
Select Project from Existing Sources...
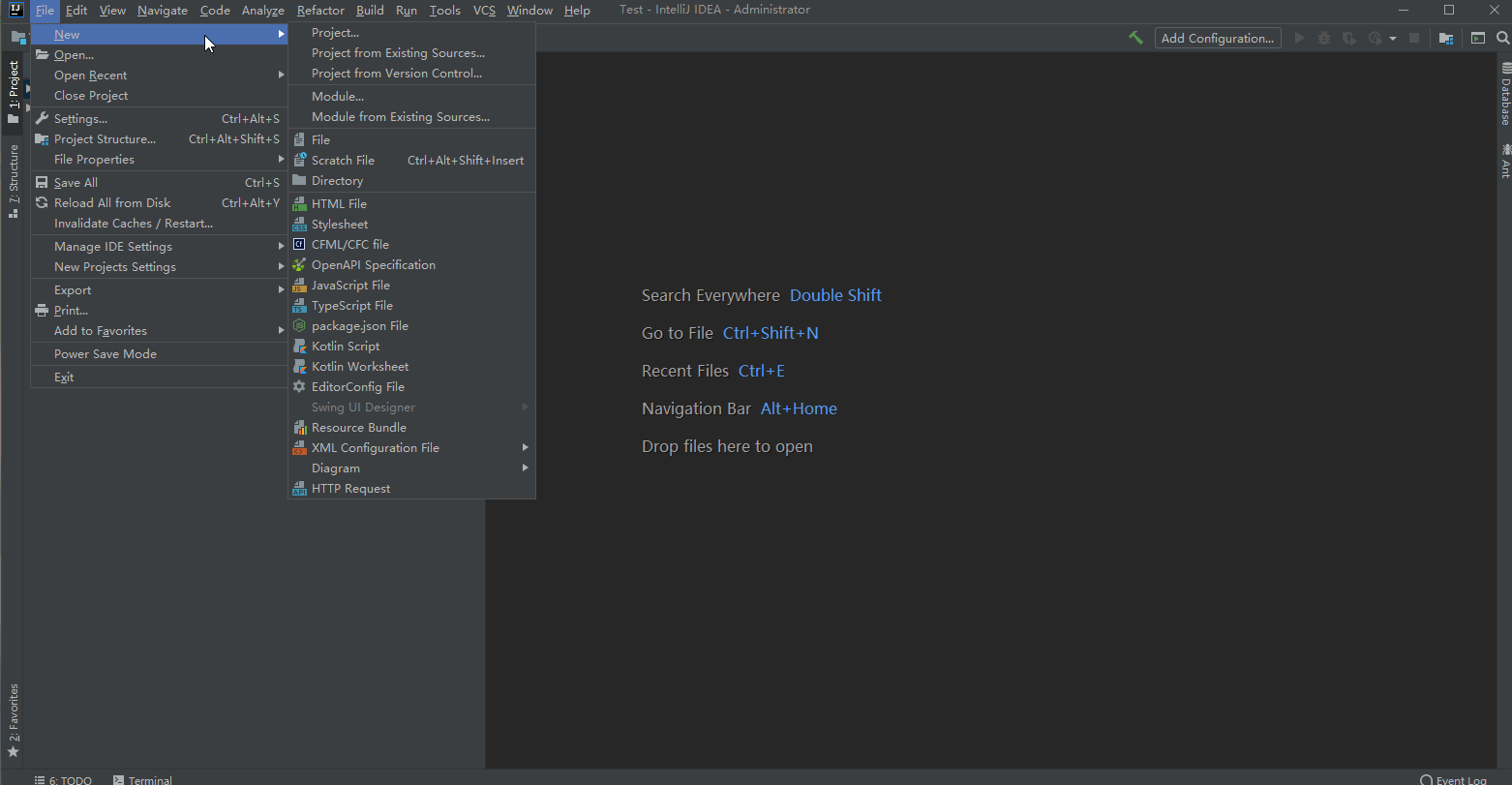(x=412, y=53)
